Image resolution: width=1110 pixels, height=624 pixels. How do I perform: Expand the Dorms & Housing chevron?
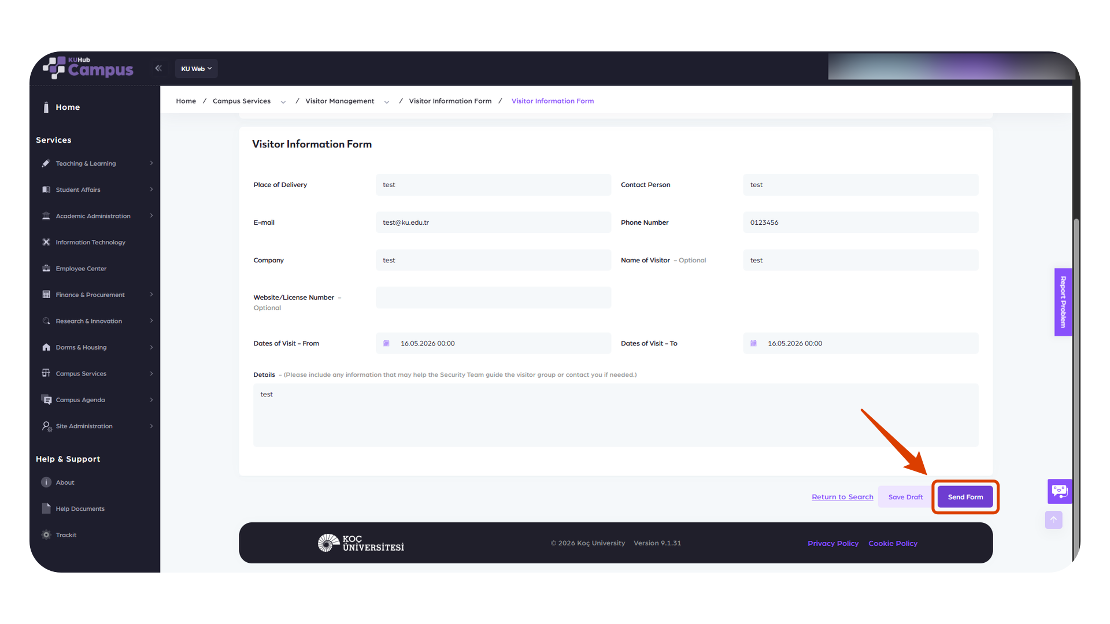tap(151, 347)
